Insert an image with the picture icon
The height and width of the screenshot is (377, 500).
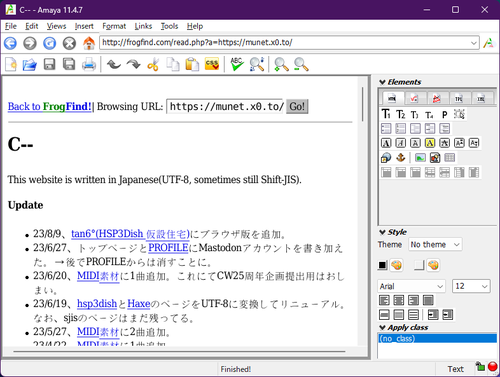tap(420, 157)
